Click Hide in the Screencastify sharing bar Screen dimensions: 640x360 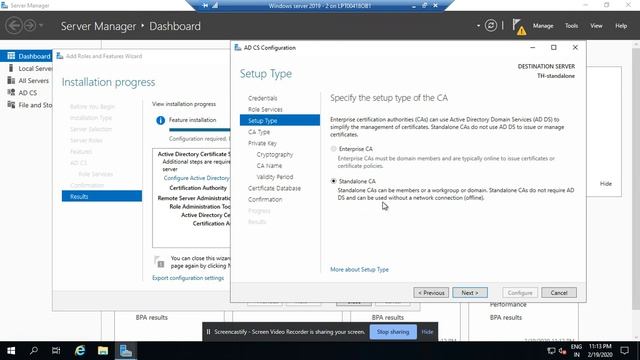[x=427, y=332]
